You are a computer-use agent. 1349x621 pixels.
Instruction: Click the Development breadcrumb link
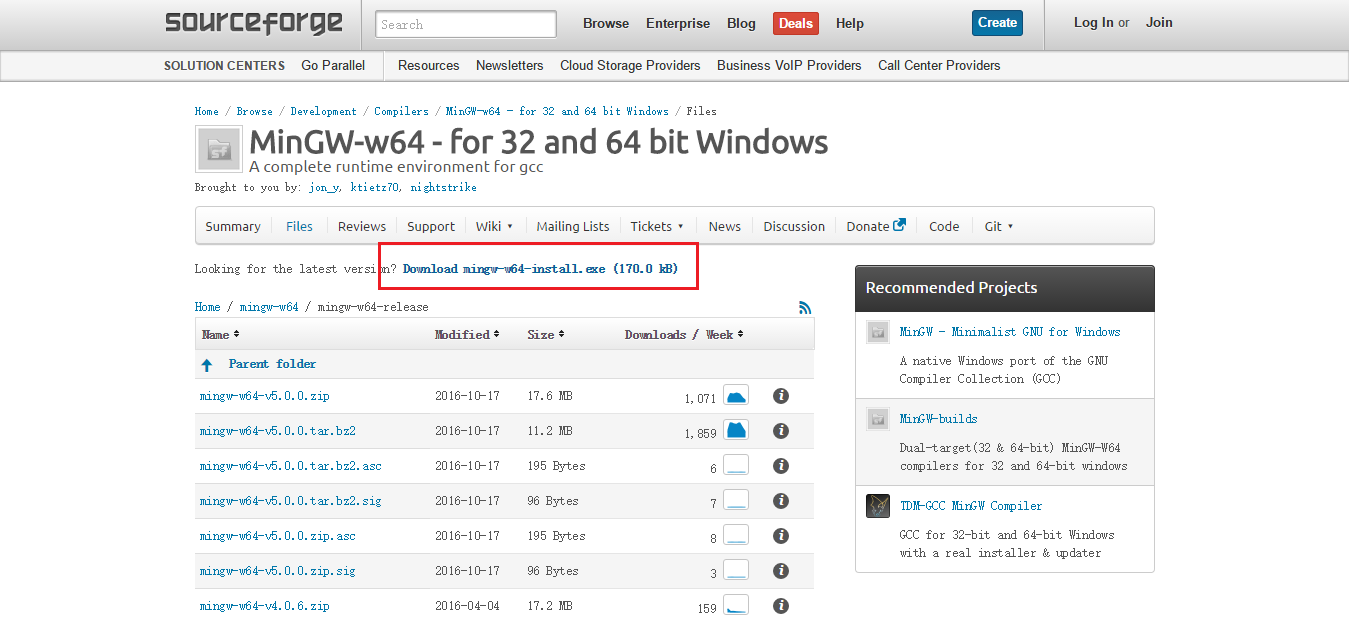tap(323, 111)
